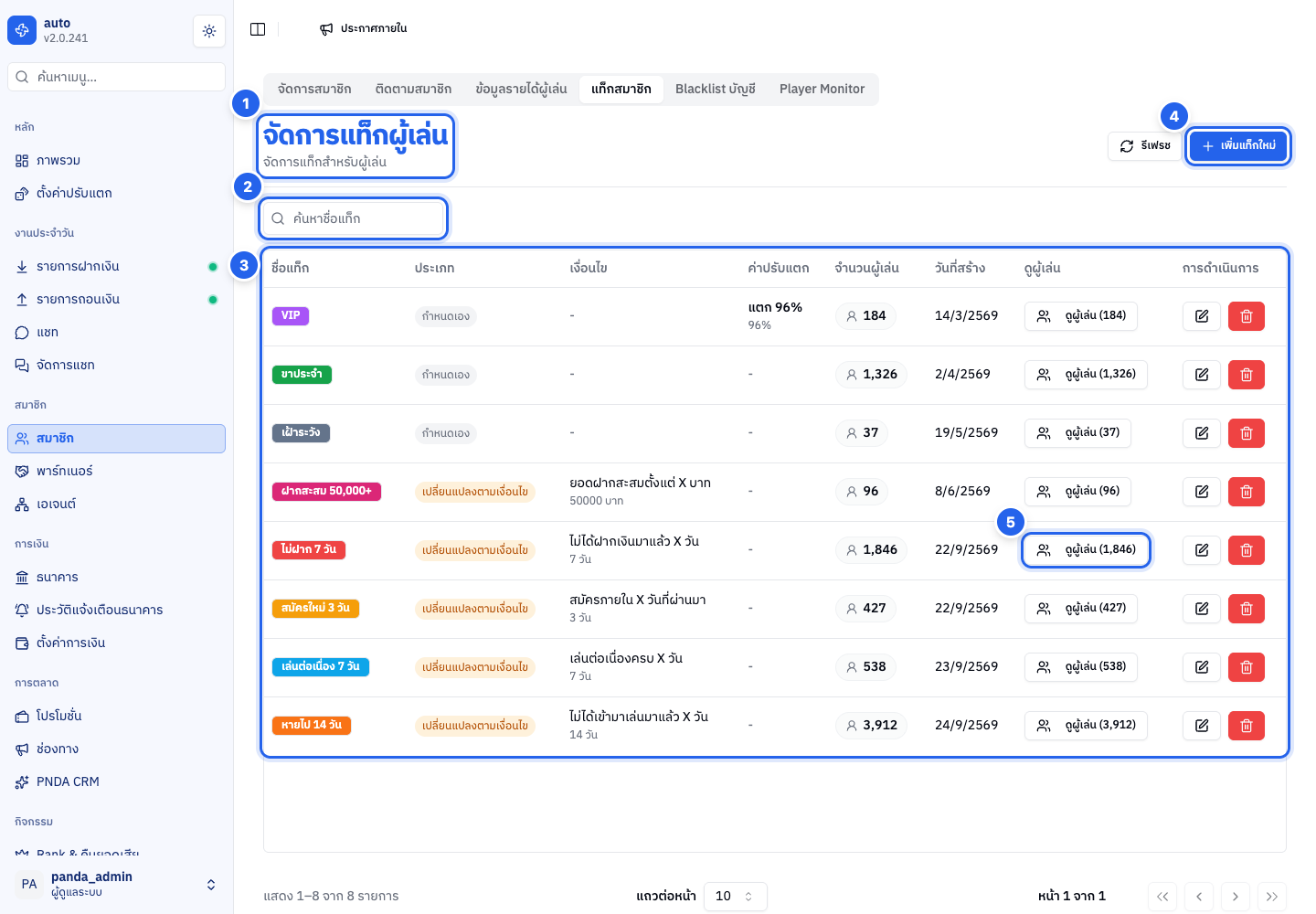This screenshot has height=914, width=1316.
Task: Delete the หายไป 14 วัน tag
Action: (1247, 726)
